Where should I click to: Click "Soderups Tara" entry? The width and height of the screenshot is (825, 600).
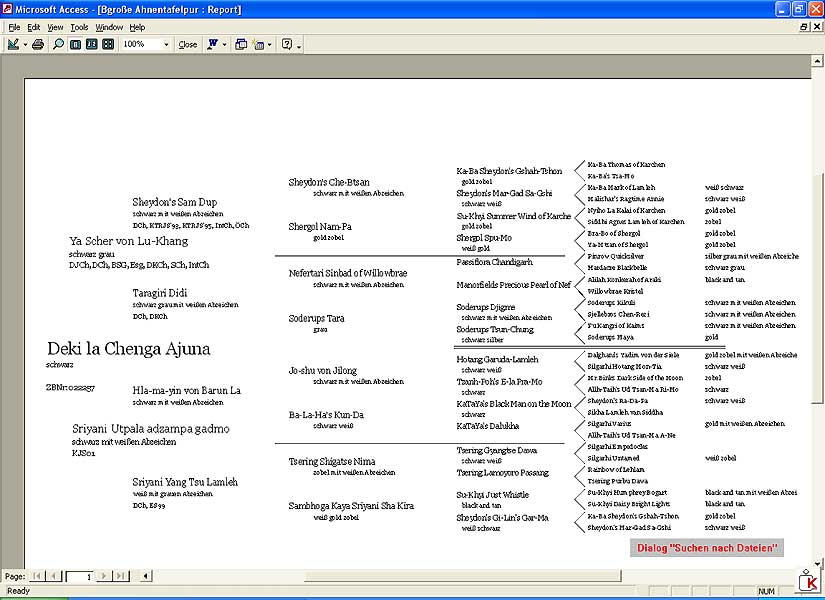click(x=316, y=318)
